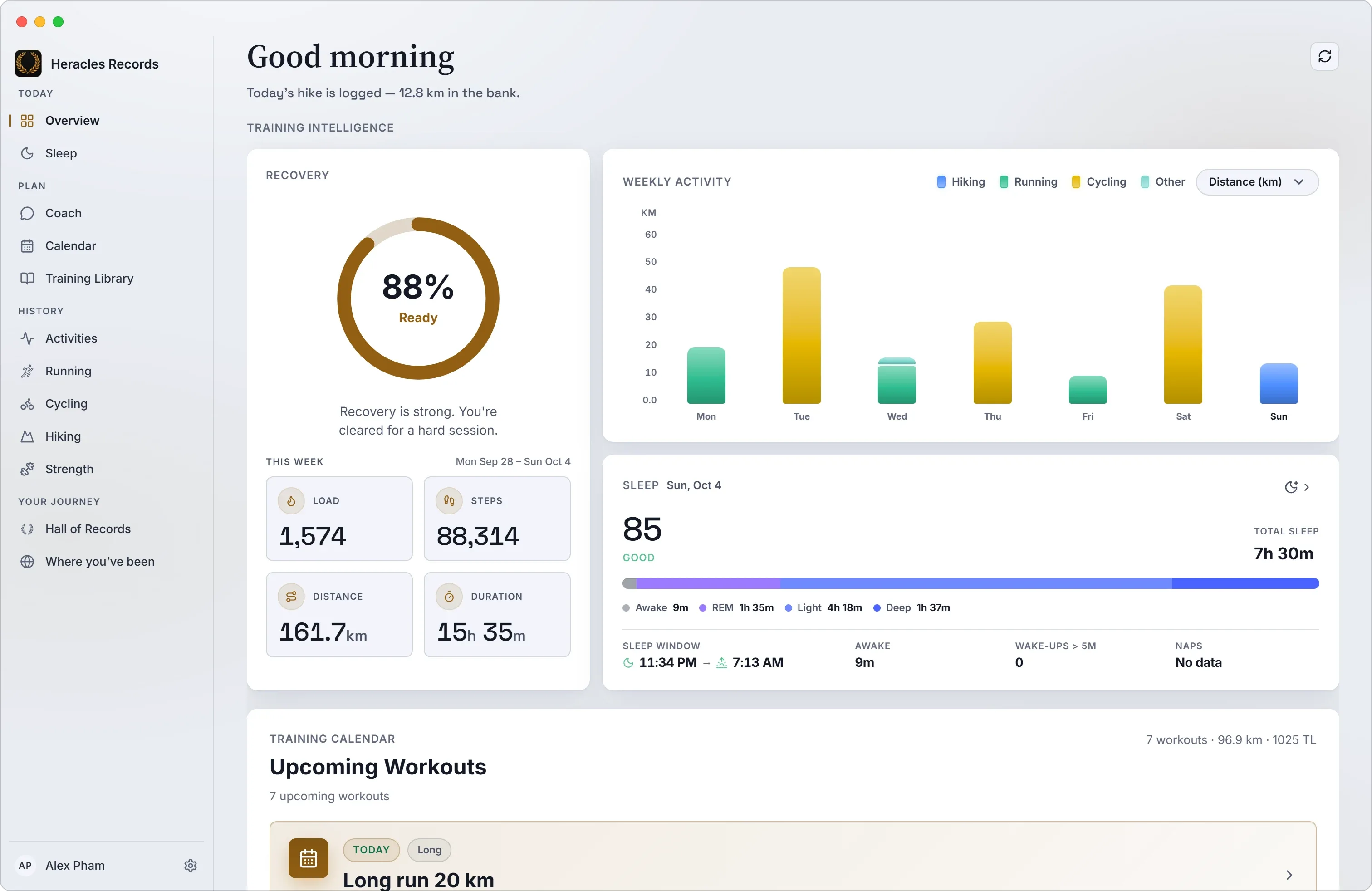Open Where you've been map
The height and width of the screenshot is (891, 1372).
coord(107,562)
